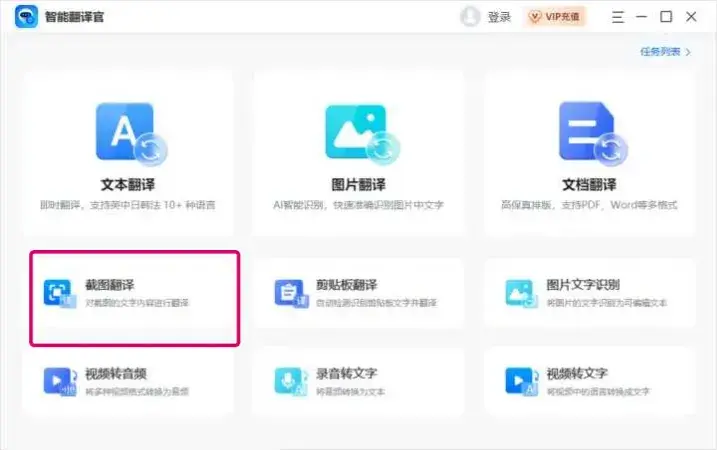This screenshot has width=720, height=451.
Task: Open the 截图翻译 feature label
Action: (110, 285)
